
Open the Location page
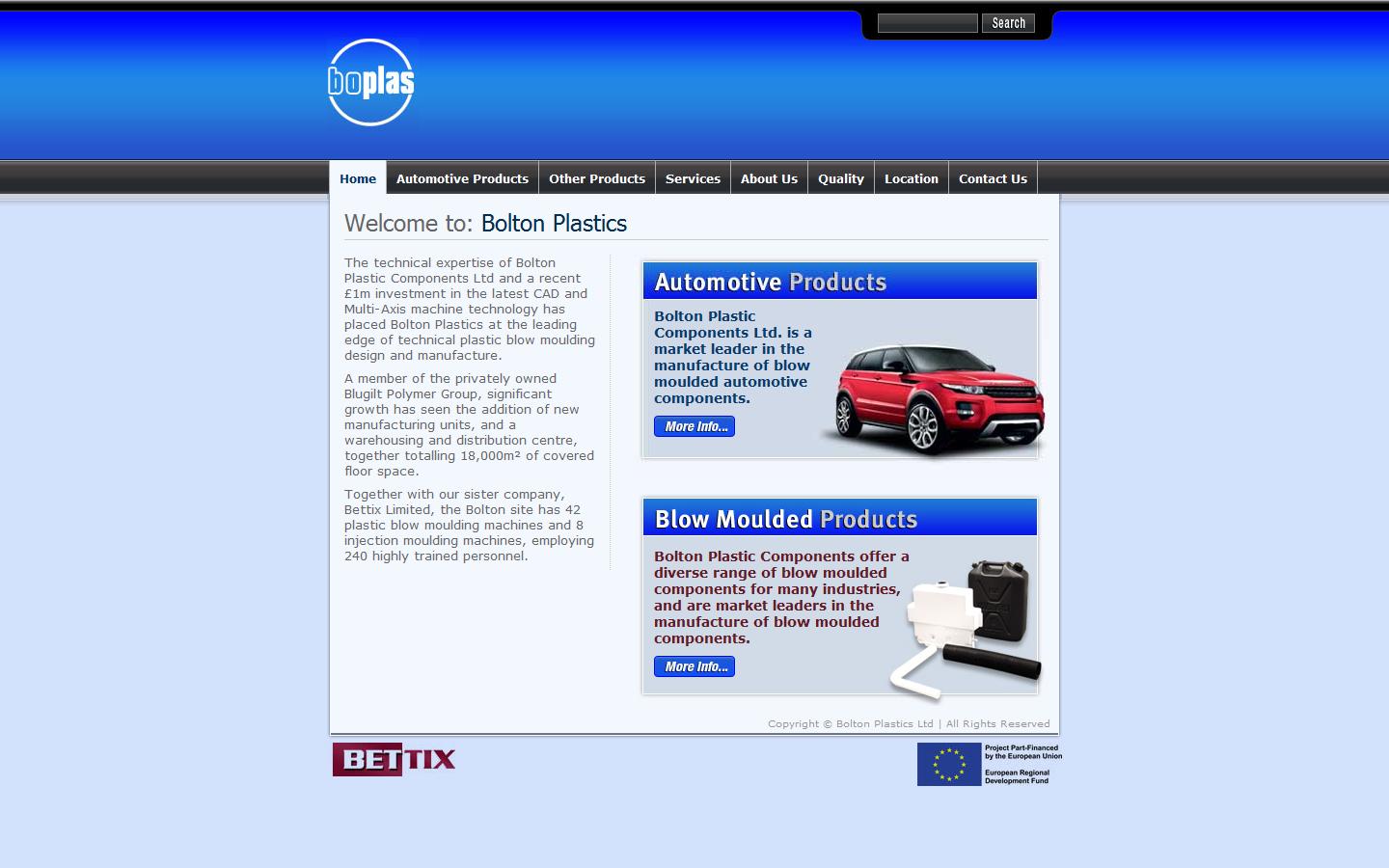pos(911,178)
